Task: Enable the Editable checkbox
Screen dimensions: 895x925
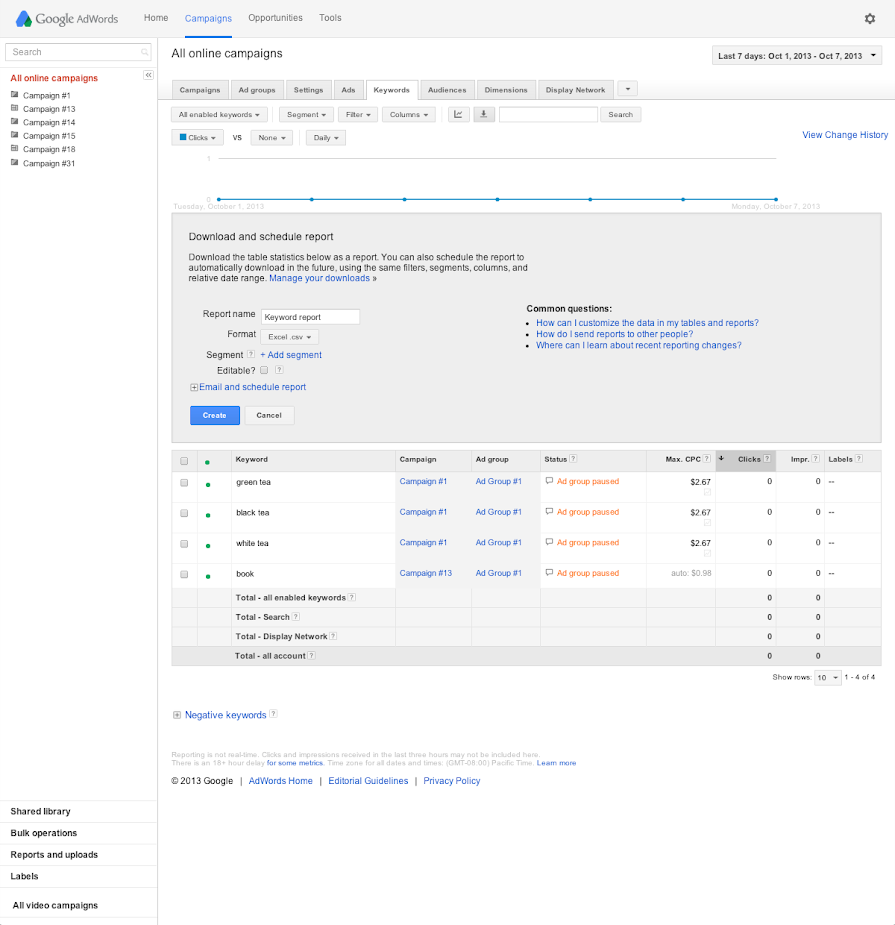Action: pos(265,370)
